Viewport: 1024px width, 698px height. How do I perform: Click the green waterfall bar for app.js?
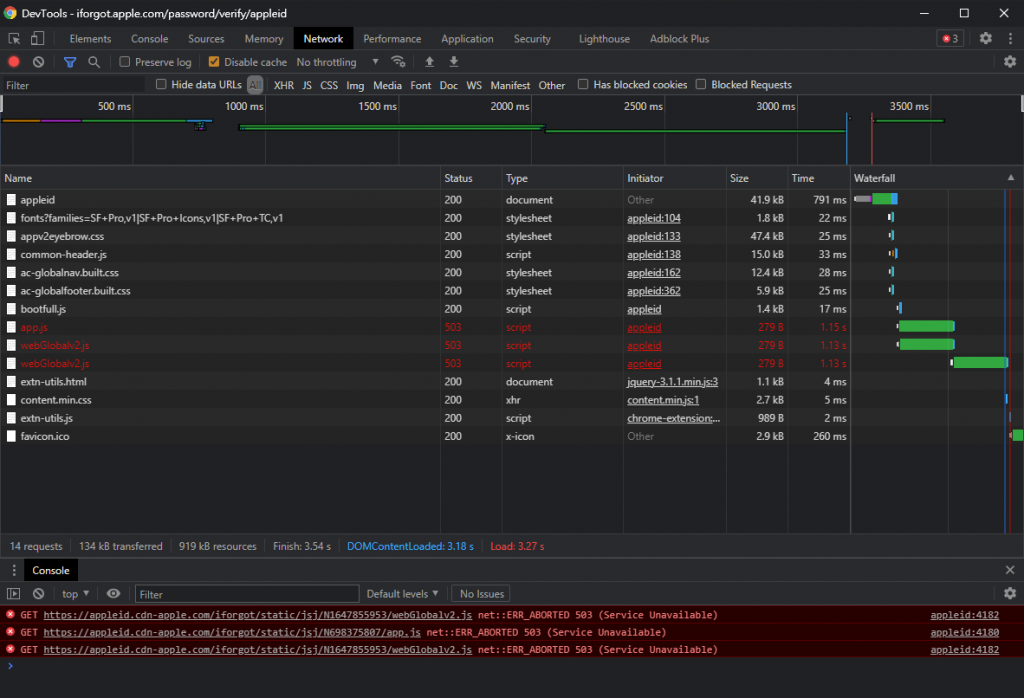tap(927, 326)
